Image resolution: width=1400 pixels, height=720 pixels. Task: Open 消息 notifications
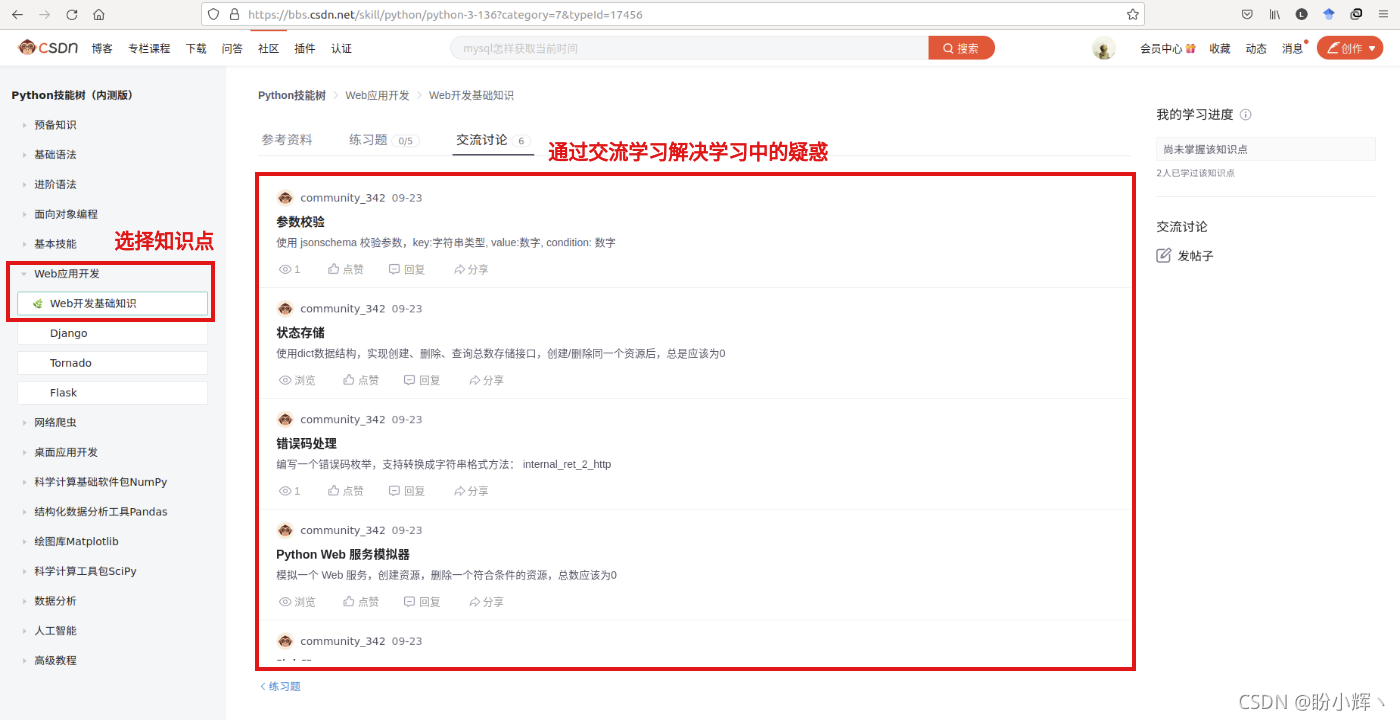click(1293, 48)
